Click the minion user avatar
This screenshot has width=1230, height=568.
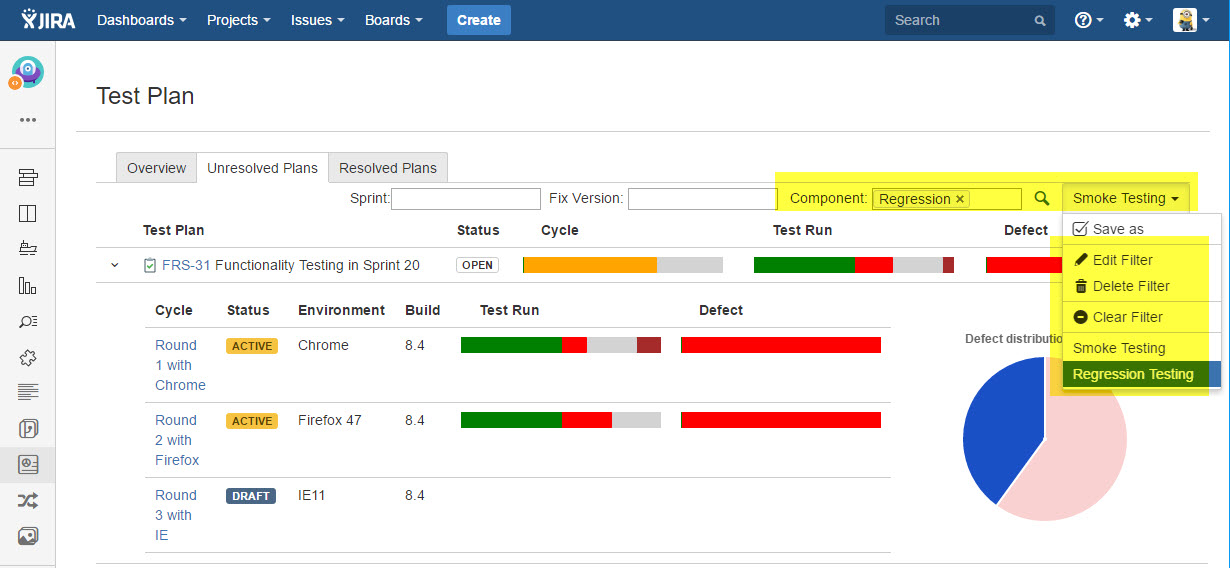click(x=1185, y=20)
